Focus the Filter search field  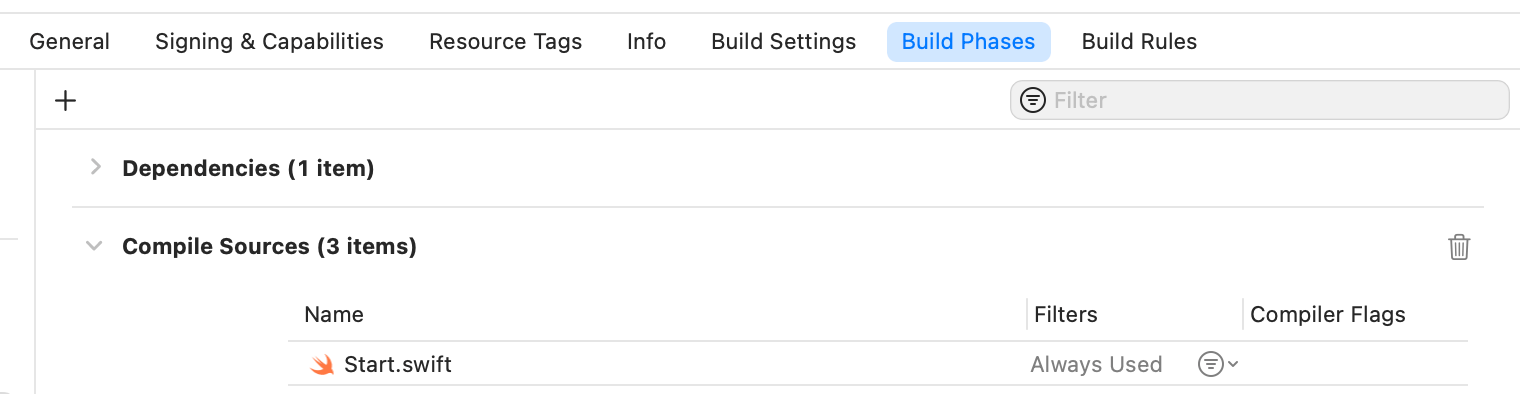(x=1259, y=100)
